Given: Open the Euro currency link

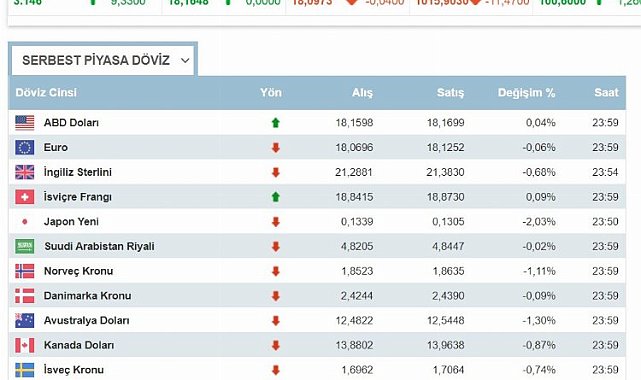Looking at the screenshot, I should [56, 147].
